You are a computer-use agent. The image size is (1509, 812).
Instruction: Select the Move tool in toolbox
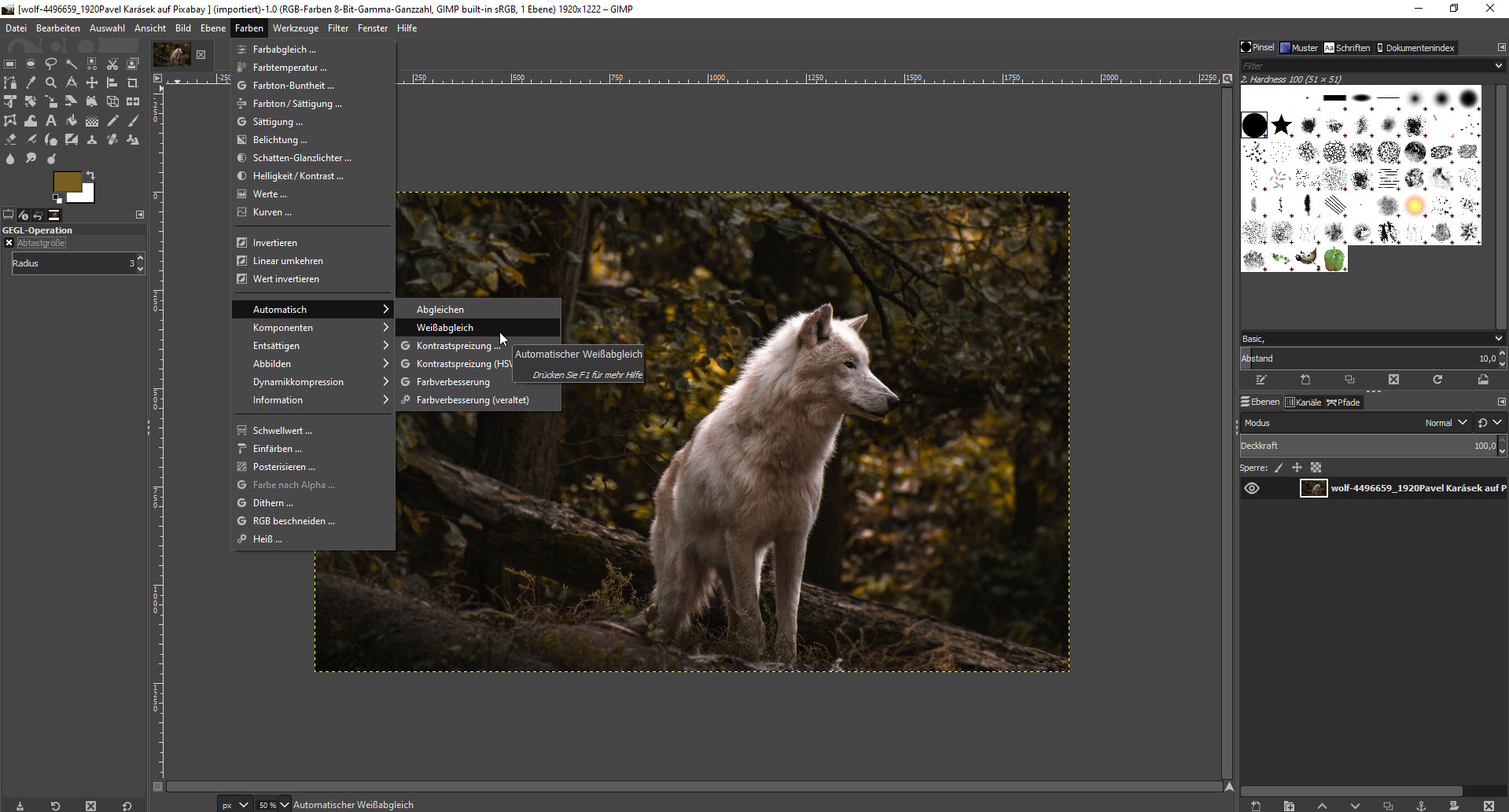92,83
